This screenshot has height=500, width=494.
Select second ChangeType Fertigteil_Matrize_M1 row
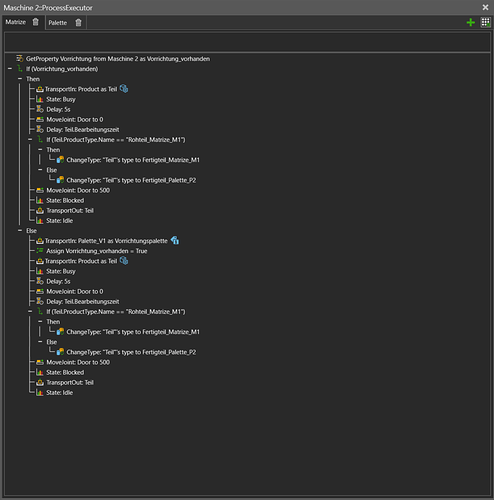133,332
